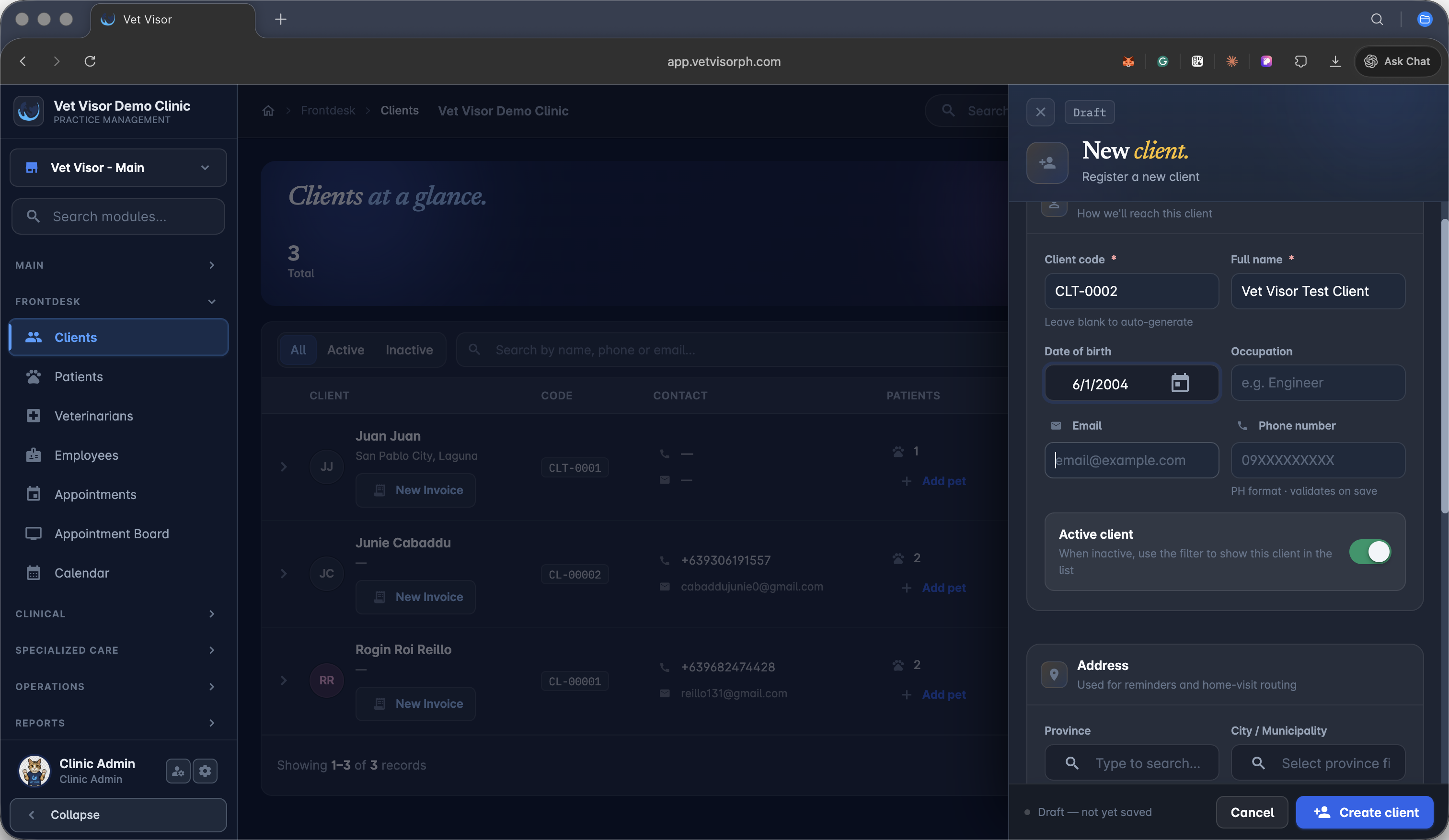This screenshot has height=840, width=1449.
Task: Select the All clients filter tab
Action: point(298,350)
